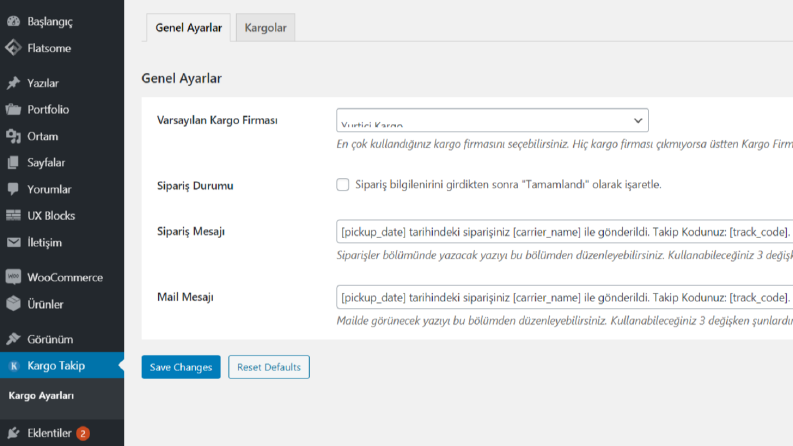Image resolution: width=793 pixels, height=446 pixels.
Task: Click the Mail Mesajı label
Action: tap(185, 297)
